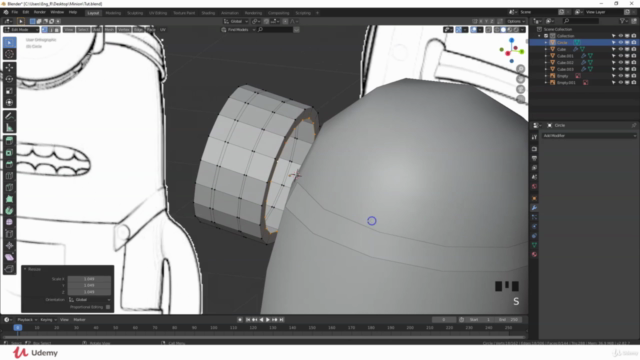This screenshot has height=360, width=640.
Task: Play the animation in reverse
Action: pyautogui.click(x=261, y=320)
